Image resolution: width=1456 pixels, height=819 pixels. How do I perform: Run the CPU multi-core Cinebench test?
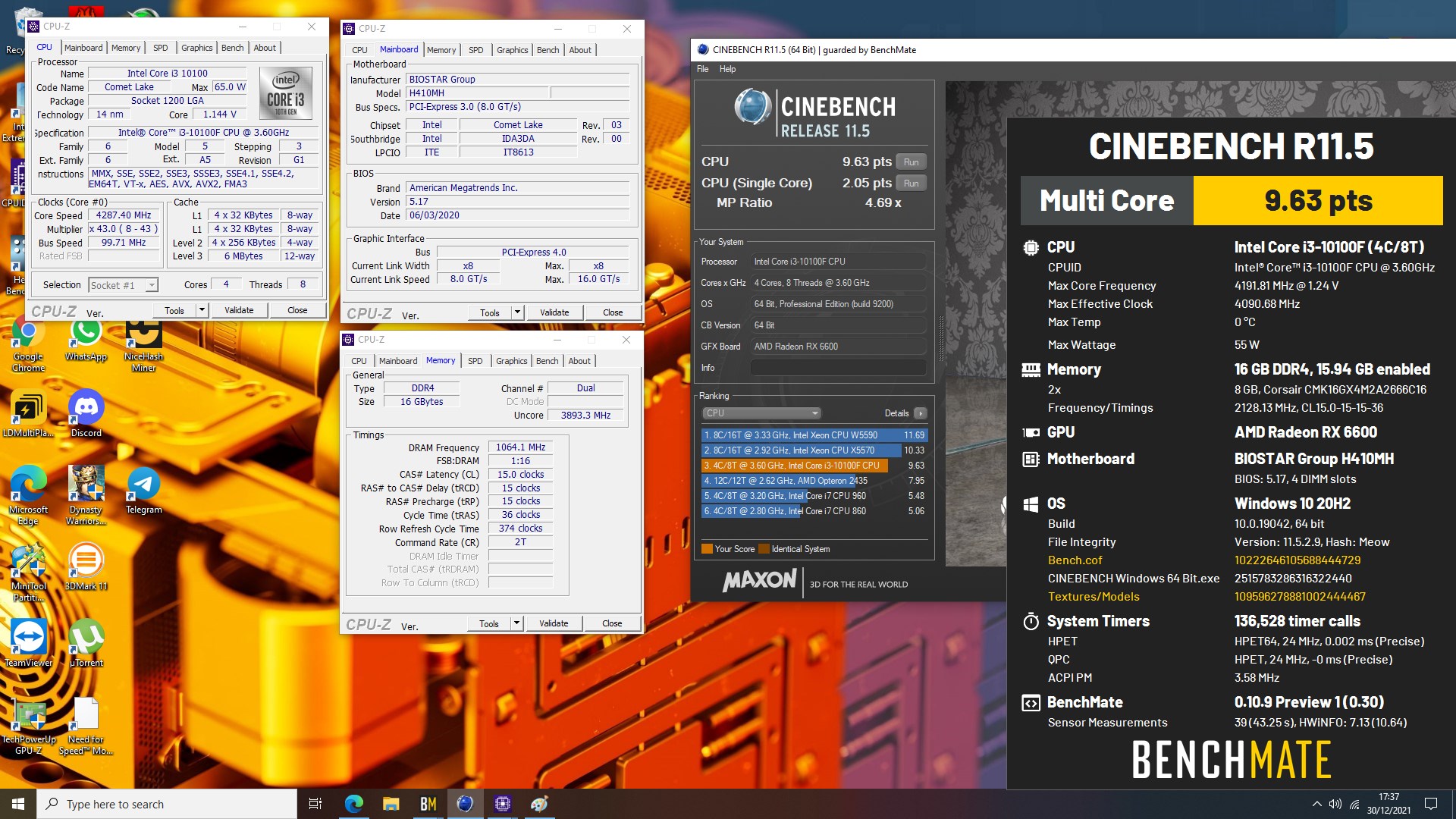pos(912,162)
